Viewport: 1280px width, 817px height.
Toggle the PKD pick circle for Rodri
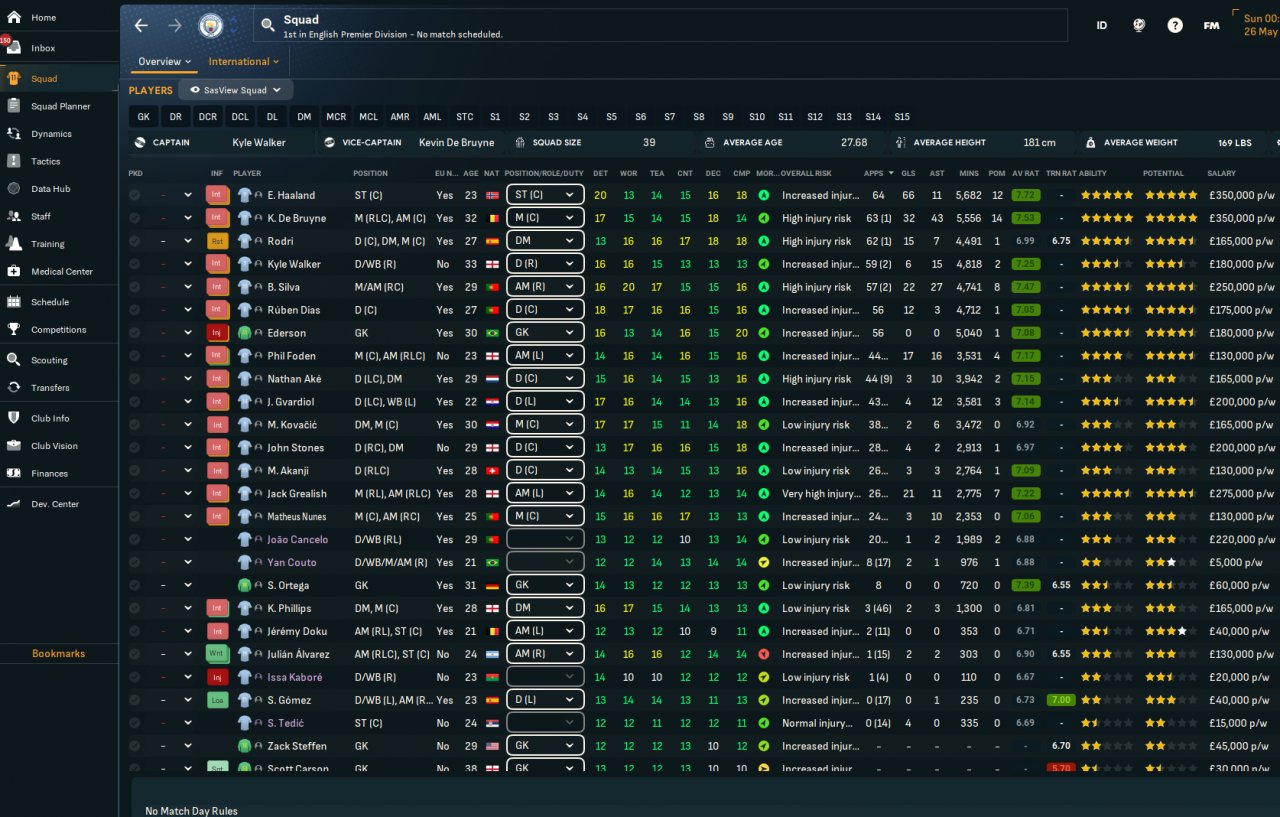pyautogui.click(x=135, y=241)
